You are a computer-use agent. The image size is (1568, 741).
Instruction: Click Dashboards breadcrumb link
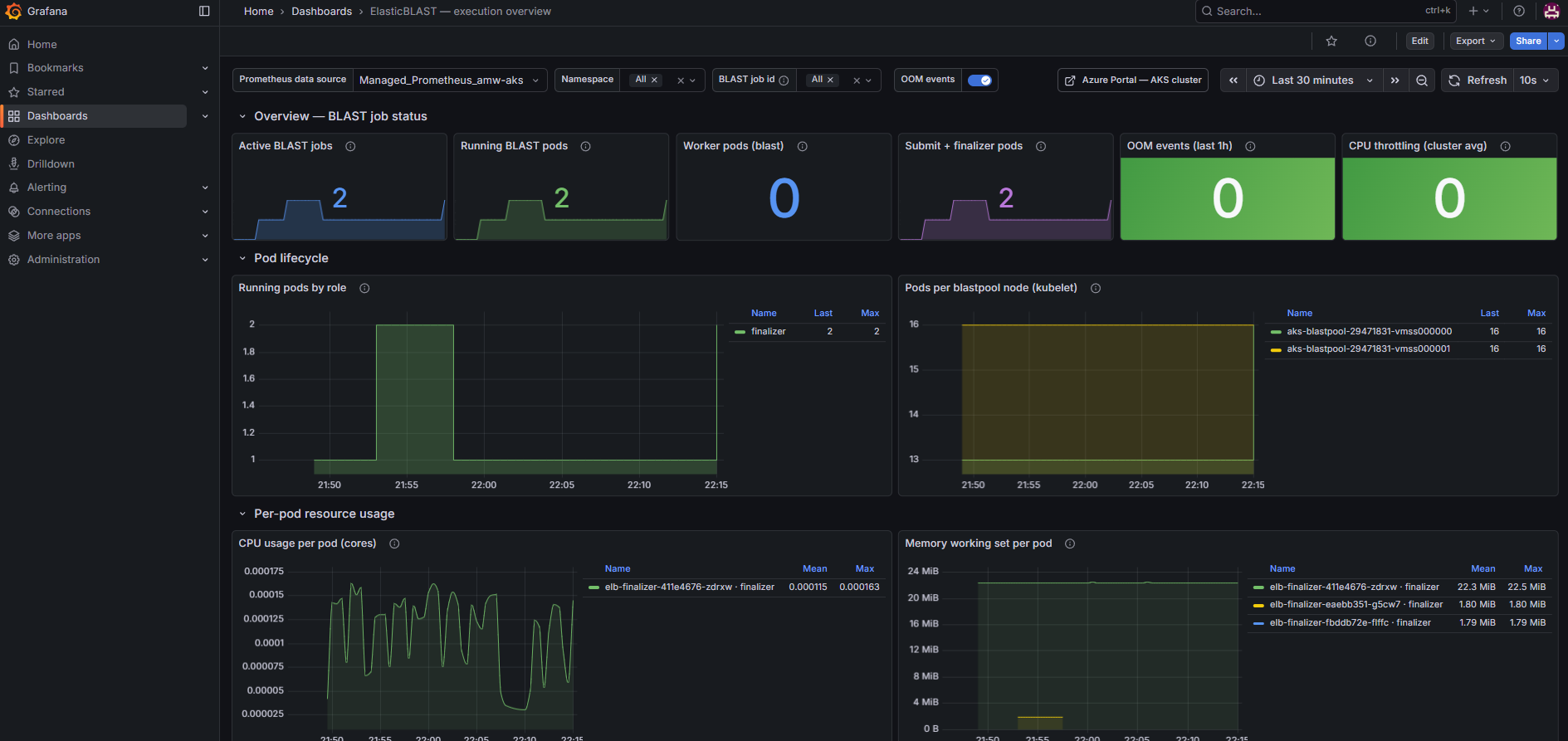(321, 12)
